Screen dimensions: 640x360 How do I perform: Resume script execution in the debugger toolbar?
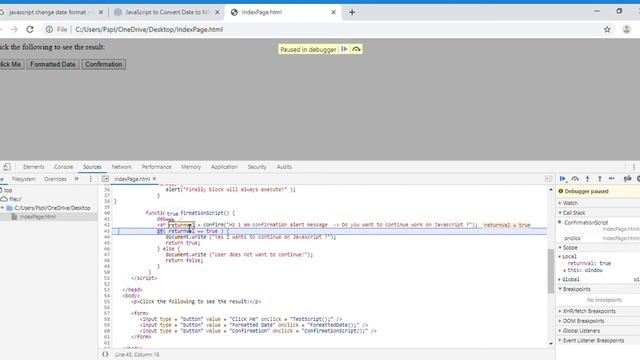click(x=562, y=179)
